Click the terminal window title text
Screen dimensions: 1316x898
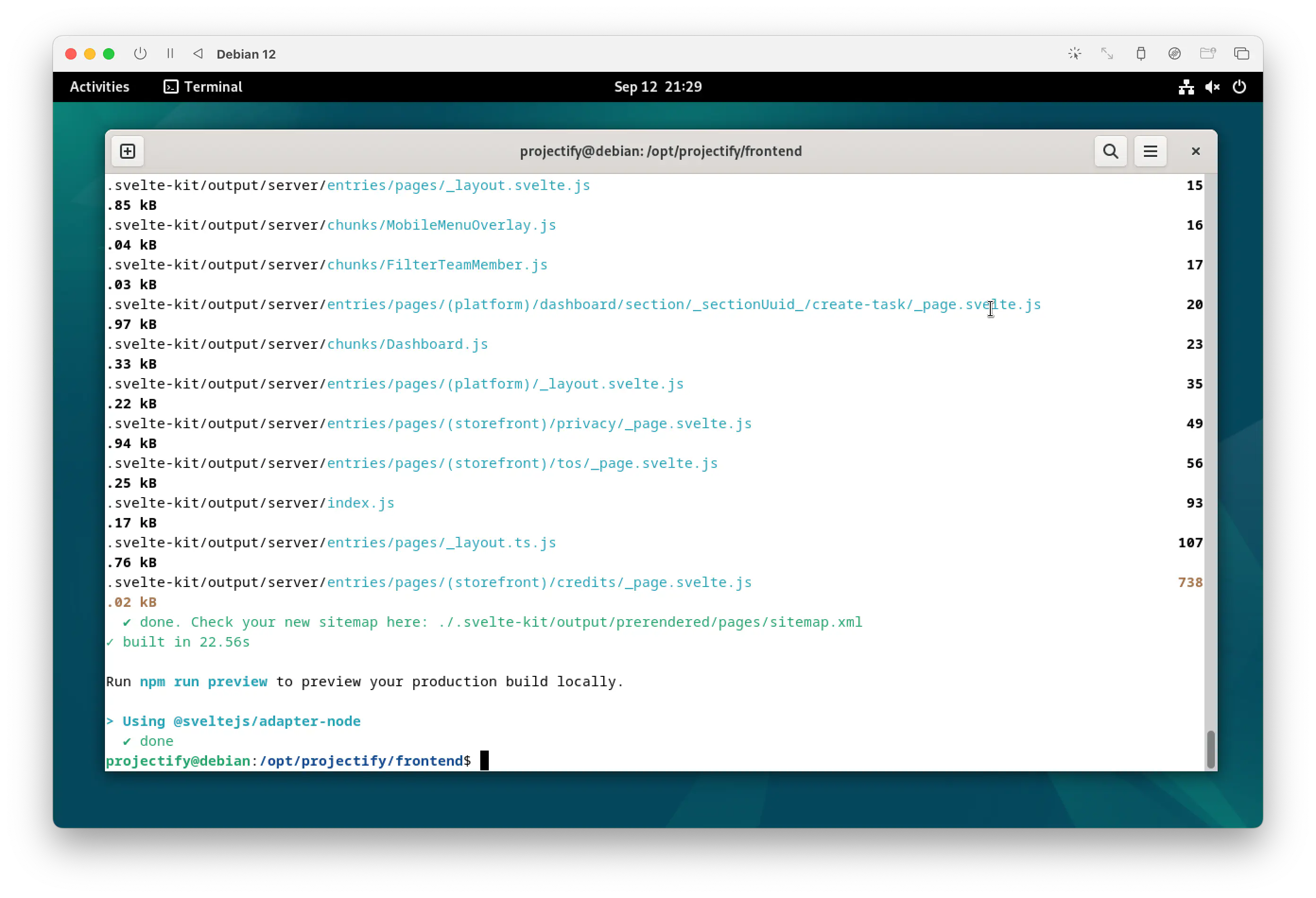660,151
